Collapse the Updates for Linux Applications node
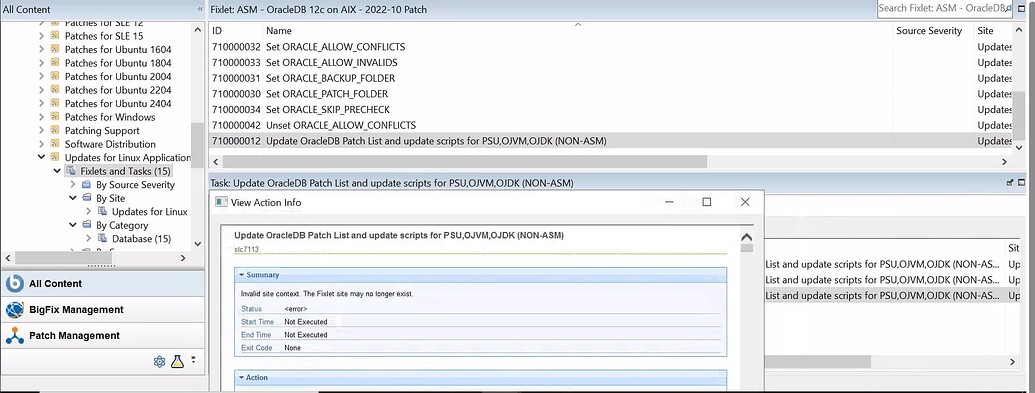The width and height of the screenshot is (1035, 393). [x=42, y=158]
